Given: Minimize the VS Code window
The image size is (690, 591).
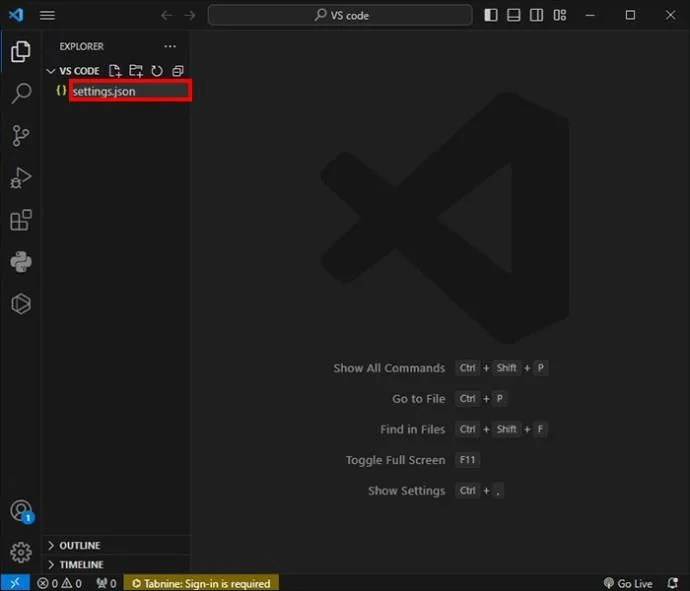Looking at the screenshot, I should coord(590,15).
